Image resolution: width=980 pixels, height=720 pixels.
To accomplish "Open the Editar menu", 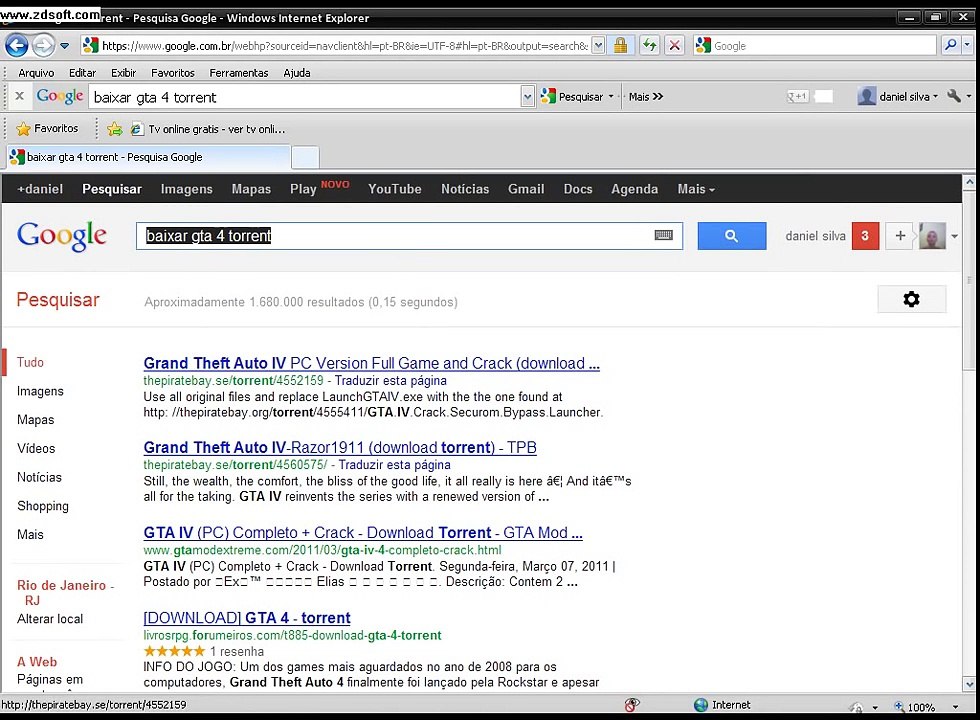I will (82, 72).
